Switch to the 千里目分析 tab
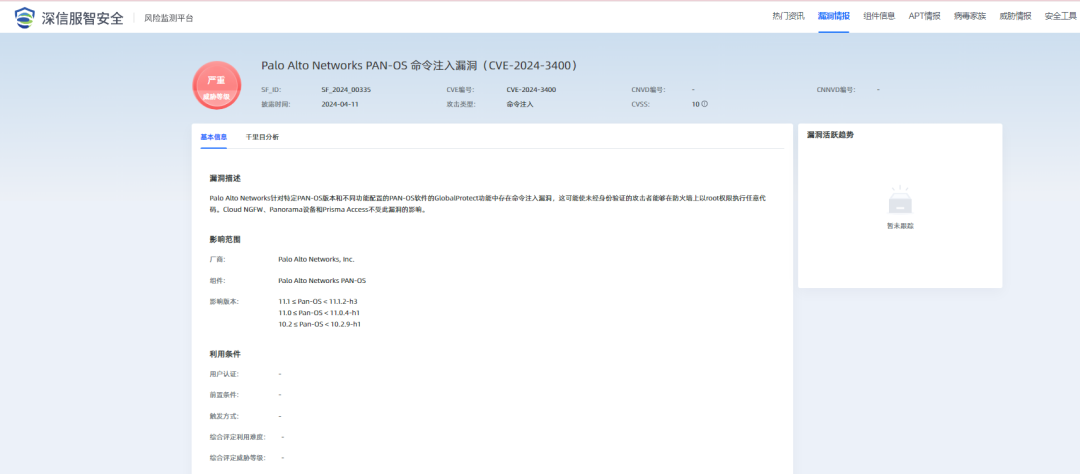The width and height of the screenshot is (1080, 474). point(262,137)
